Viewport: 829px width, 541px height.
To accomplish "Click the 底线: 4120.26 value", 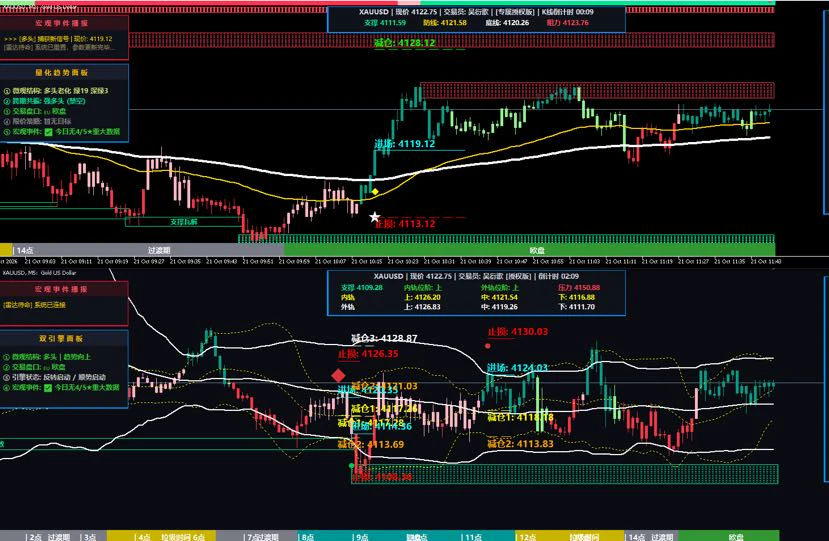I will [506, 23].
